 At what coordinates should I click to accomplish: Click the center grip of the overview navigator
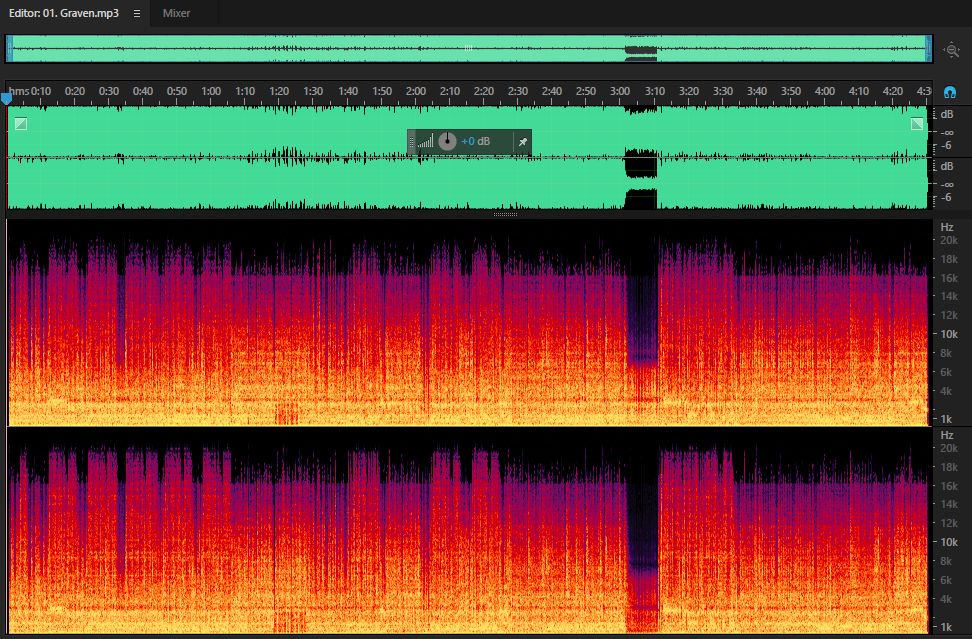pyautogui.click(x=469, y=48)
